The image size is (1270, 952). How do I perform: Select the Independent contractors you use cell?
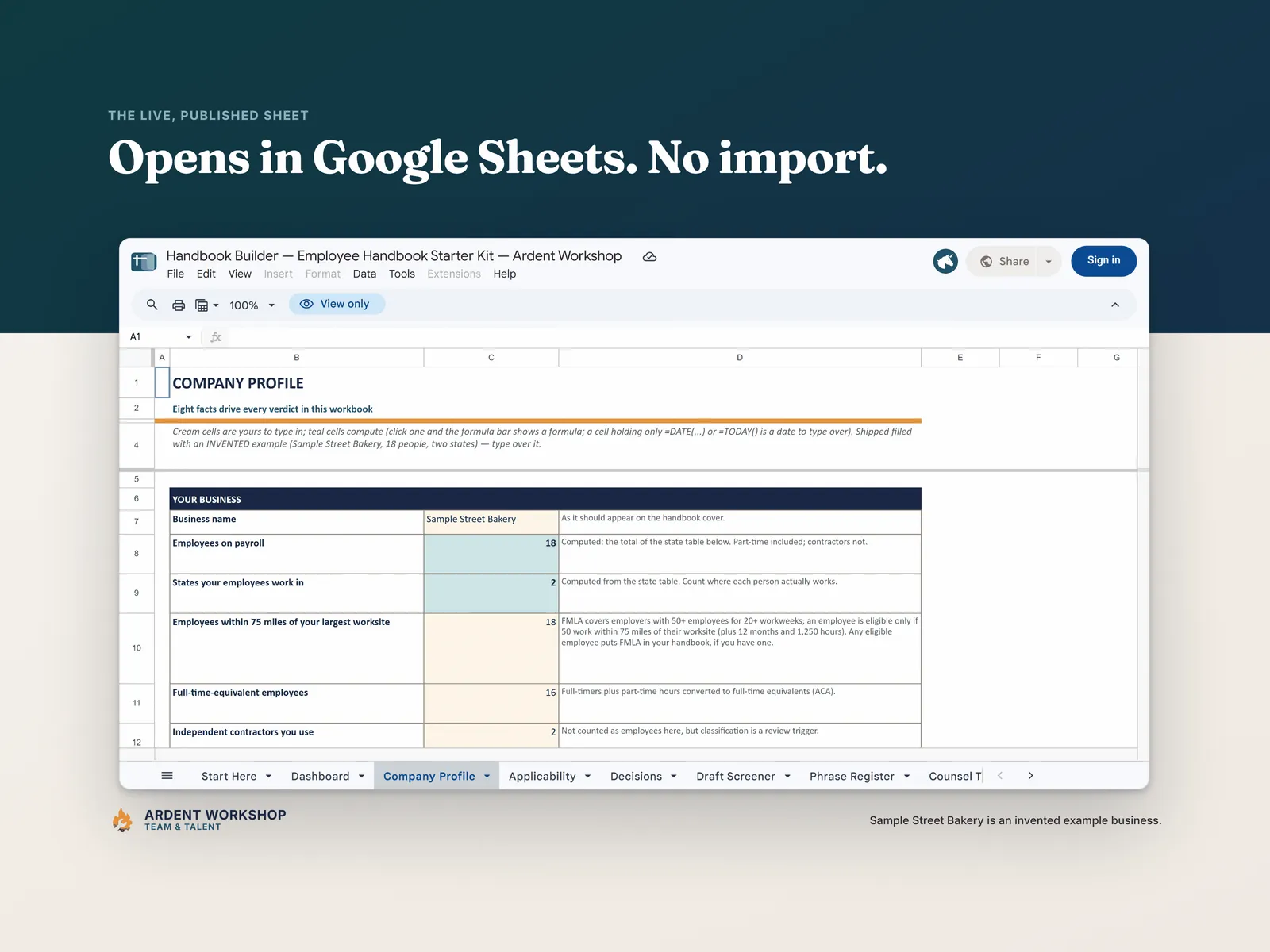[x=296, y=735]
